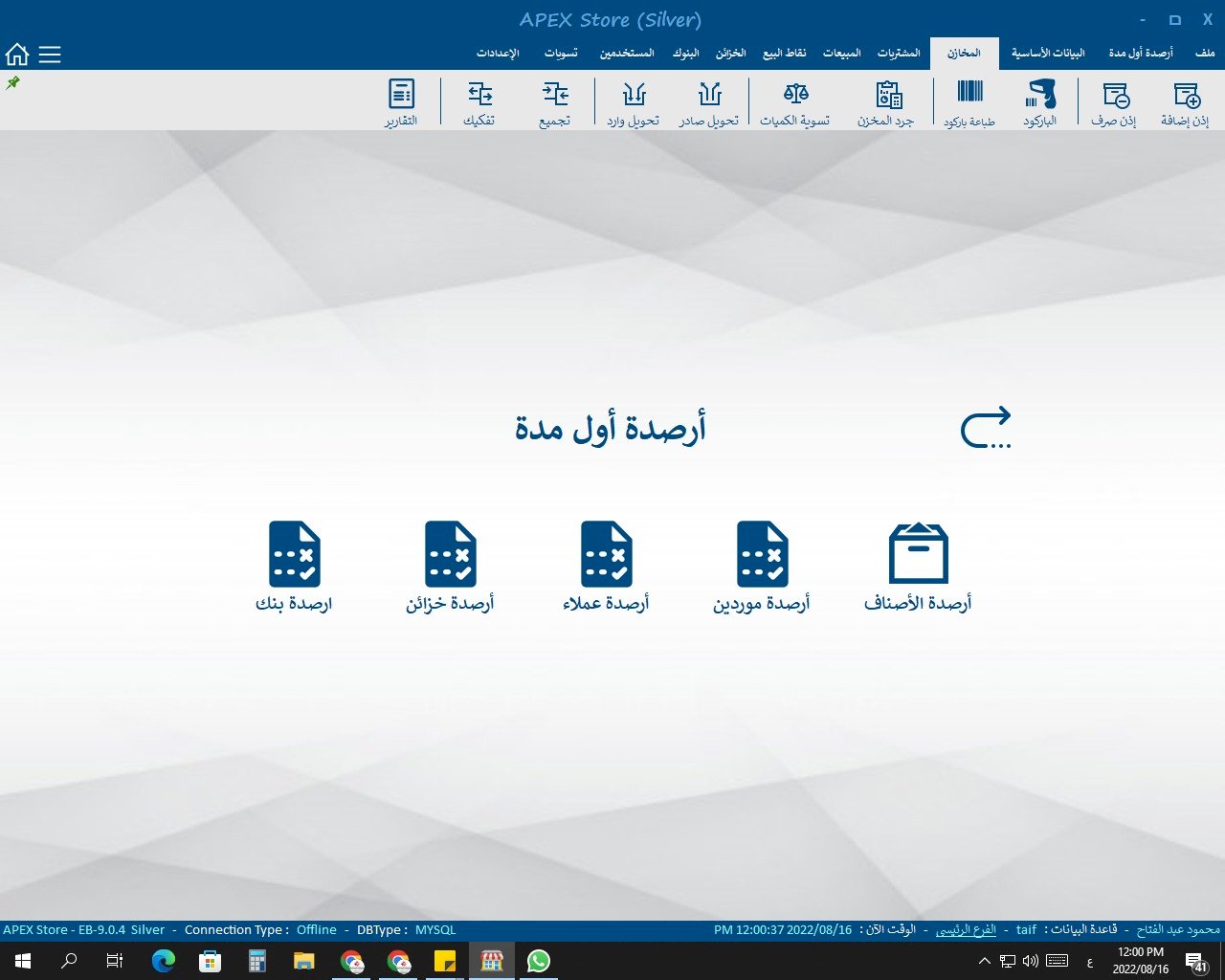Click the main branch (الفرع الرئيسي) link
The width and height of the screenshot is (1225, 980).
(965, 929)
